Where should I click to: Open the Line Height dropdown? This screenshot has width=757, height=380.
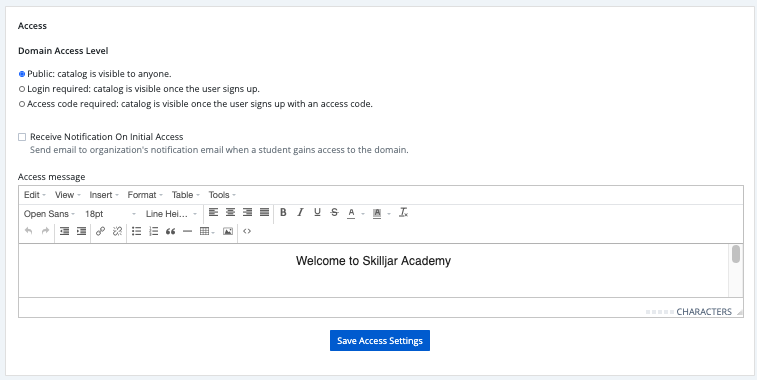point(171,213)
